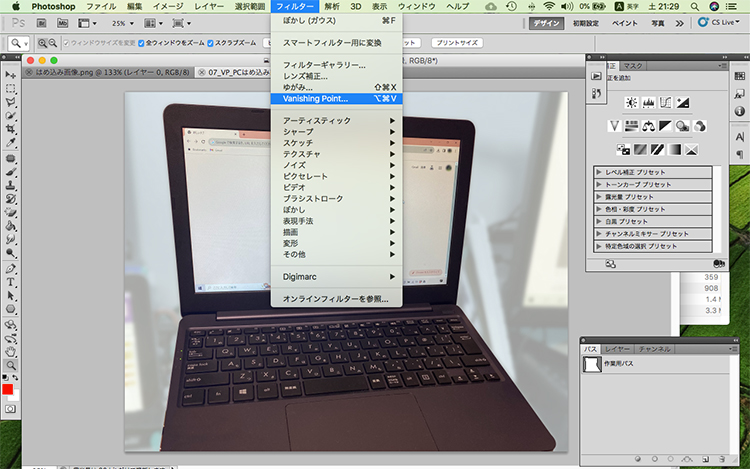Toggle スクラブズーム checkbox
This screenshot has height=469, width=750.
(210, 43)
